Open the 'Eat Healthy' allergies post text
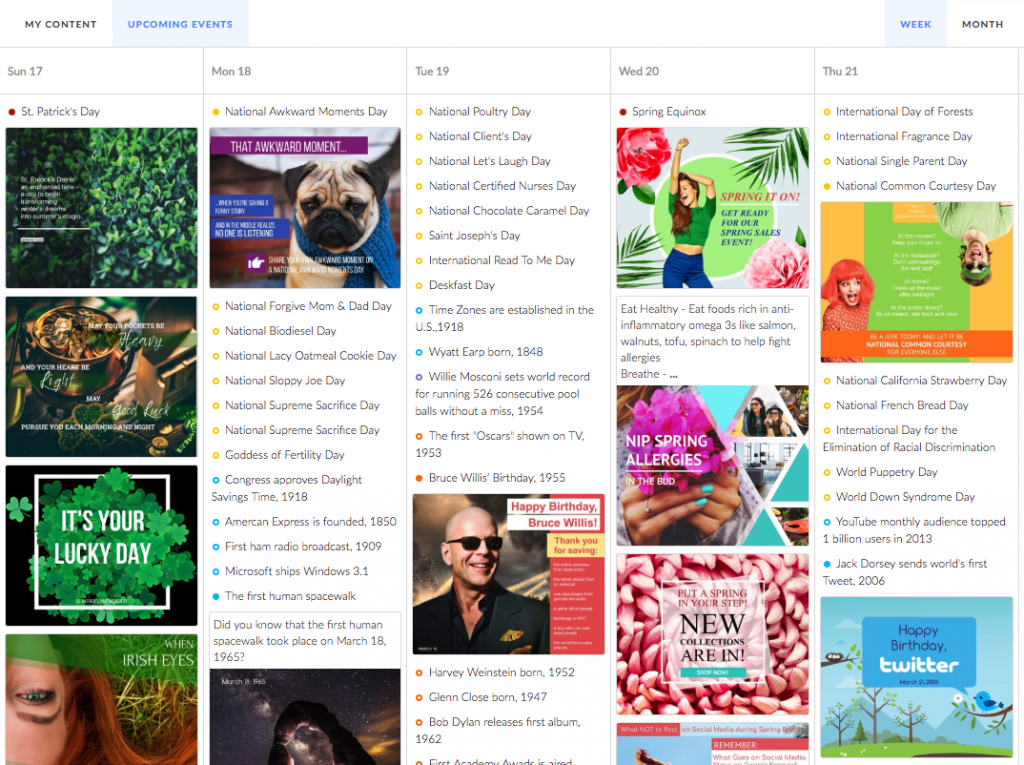 pos(712,341)
